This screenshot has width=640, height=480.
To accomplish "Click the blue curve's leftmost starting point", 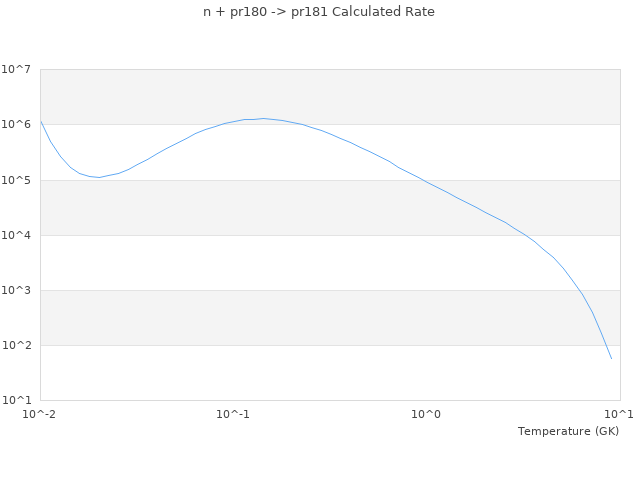I will coord(40,120).
